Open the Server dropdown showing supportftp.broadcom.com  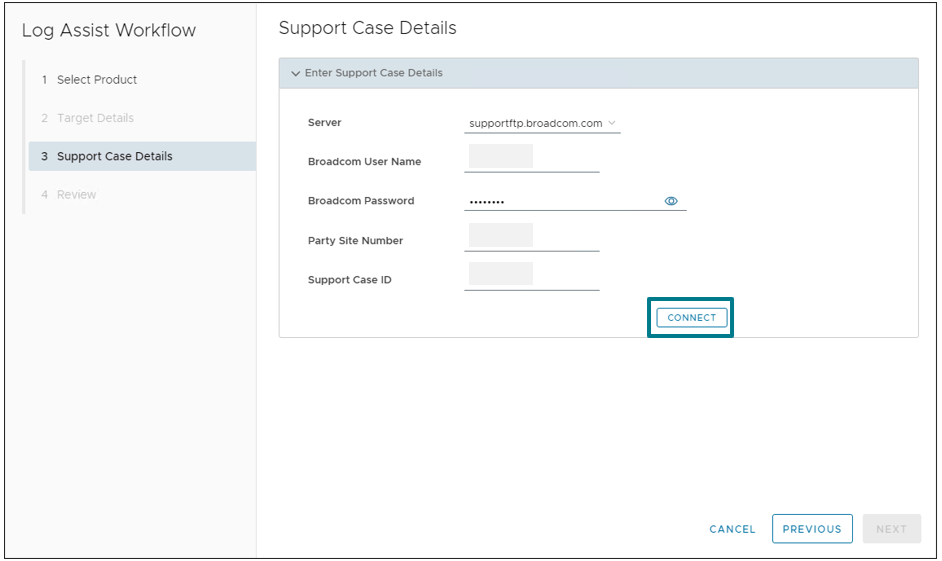coord(542,124)
